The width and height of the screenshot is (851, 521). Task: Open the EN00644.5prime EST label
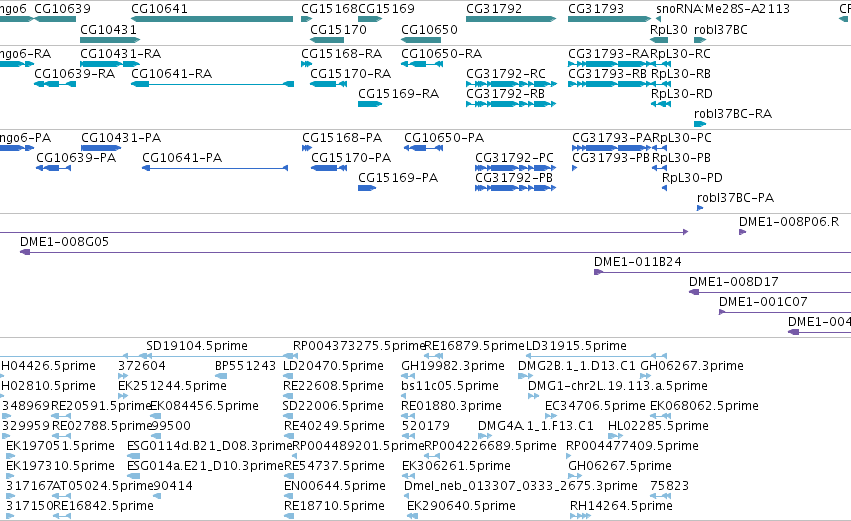334,486
